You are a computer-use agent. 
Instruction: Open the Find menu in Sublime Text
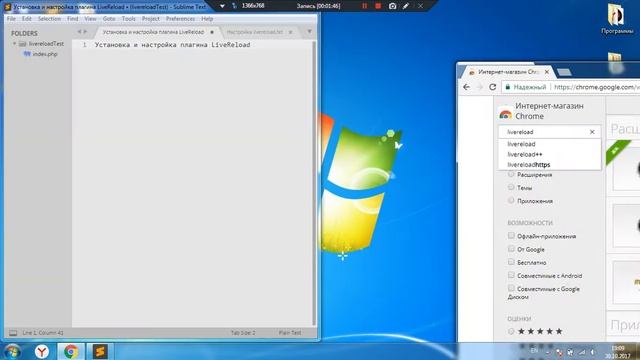pos(73,19)
